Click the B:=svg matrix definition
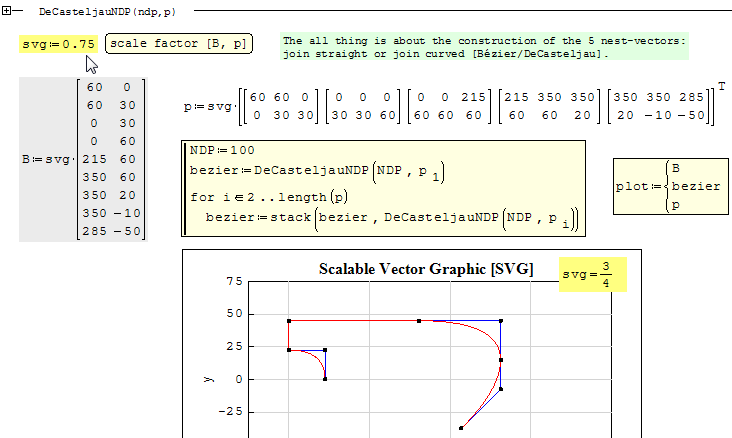This screenshot has width=732, height=438. click(x=85, y=159)
